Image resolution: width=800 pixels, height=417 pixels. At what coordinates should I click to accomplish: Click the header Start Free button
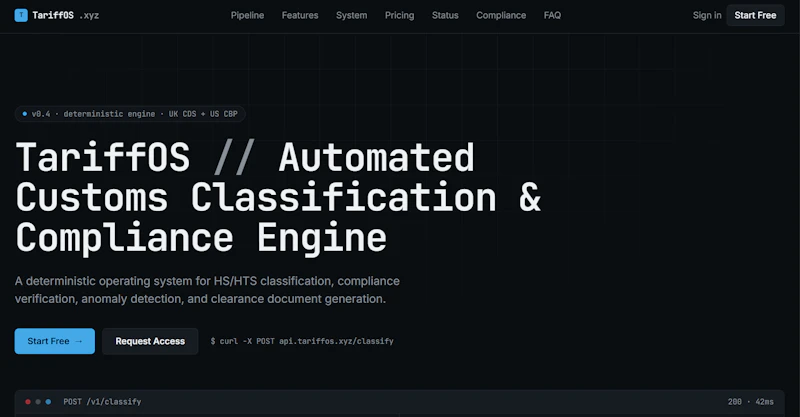[756, 15]
